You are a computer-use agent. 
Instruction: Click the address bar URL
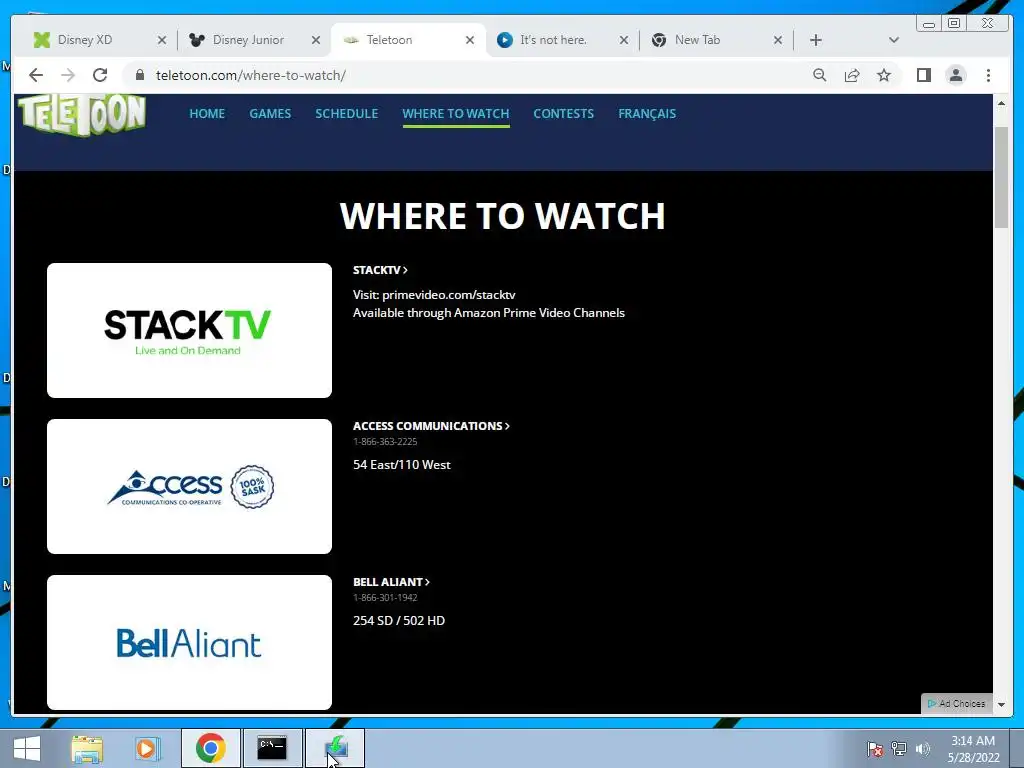(251, 75)
